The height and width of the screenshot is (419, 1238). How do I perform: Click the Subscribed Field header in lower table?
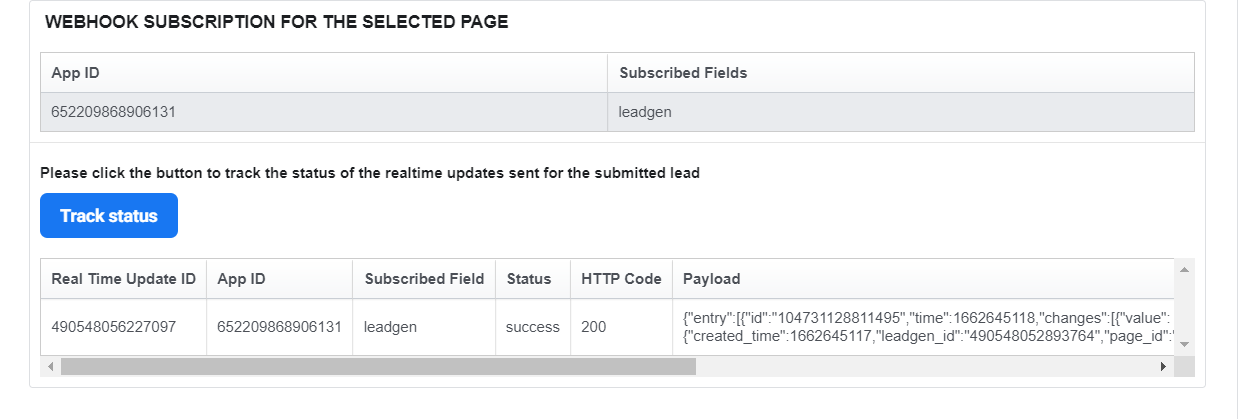click(x=424, y=279)
